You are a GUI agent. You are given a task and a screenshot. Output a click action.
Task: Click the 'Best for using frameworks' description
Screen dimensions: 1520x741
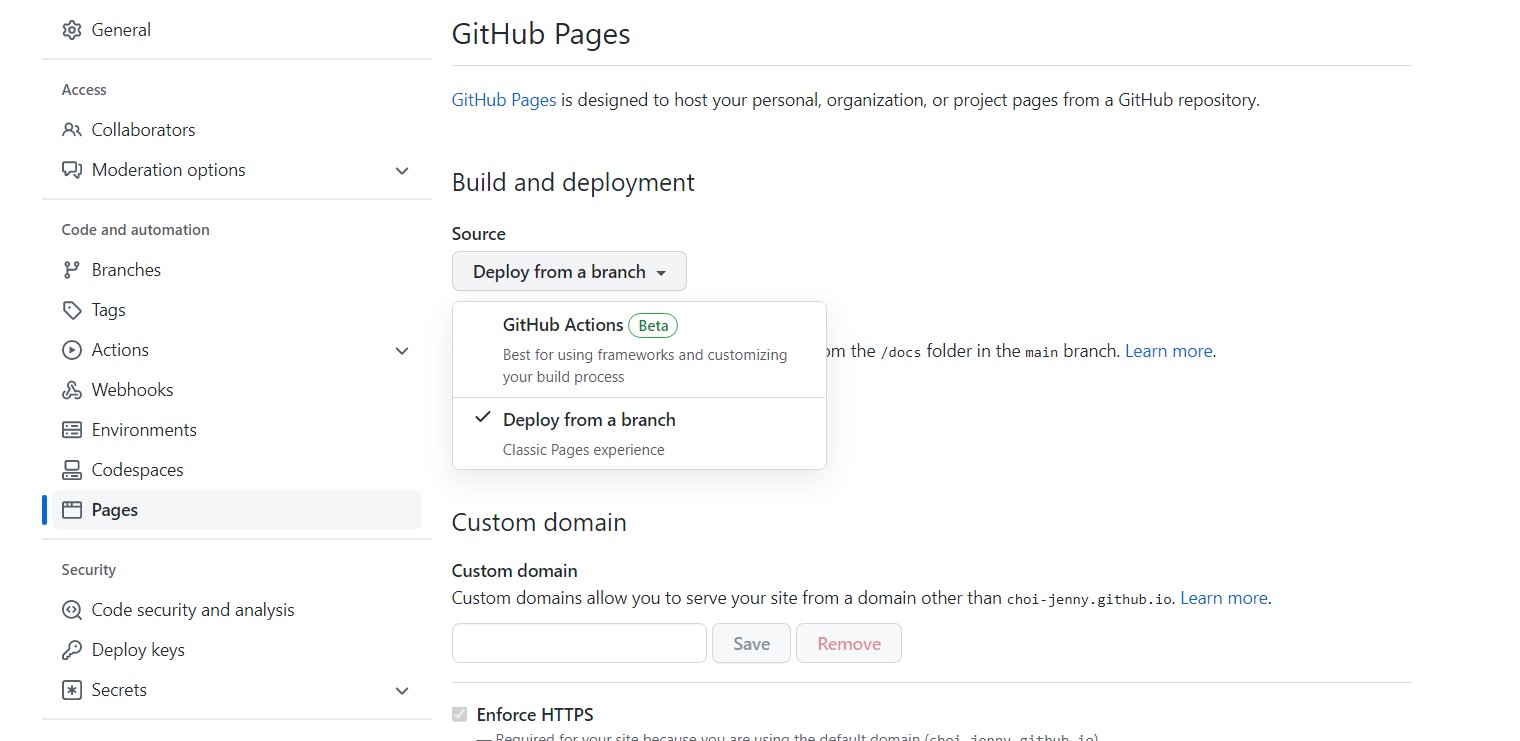pyautogui.click(x=645, y=366)
